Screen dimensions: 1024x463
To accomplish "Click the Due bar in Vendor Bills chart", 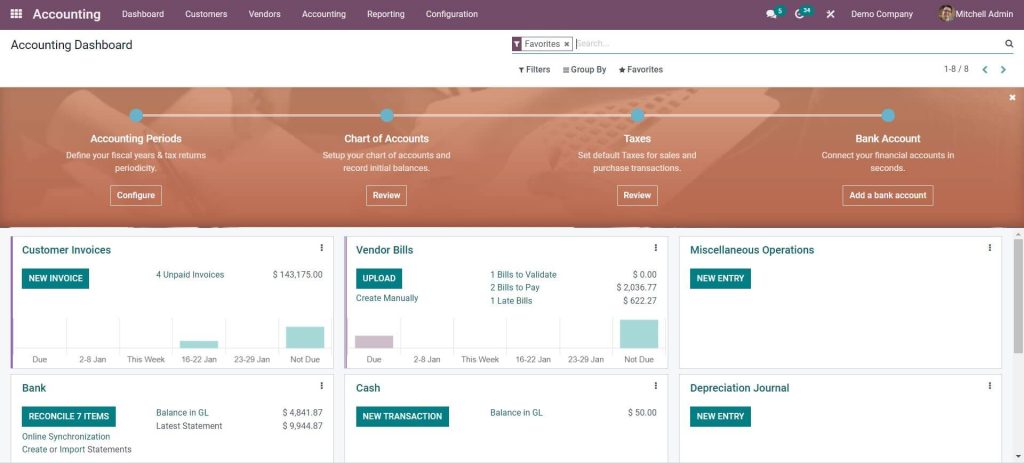I will (374, 342).
